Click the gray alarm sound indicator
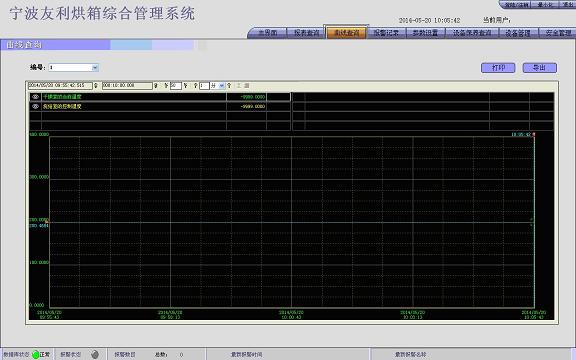 pos(95,354)
